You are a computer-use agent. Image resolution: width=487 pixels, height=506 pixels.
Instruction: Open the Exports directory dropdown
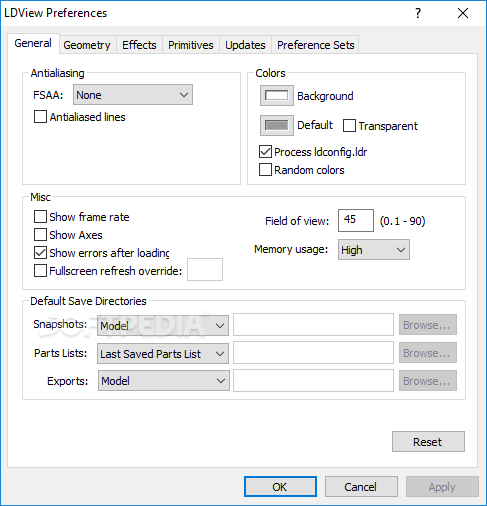coord(164,381)
